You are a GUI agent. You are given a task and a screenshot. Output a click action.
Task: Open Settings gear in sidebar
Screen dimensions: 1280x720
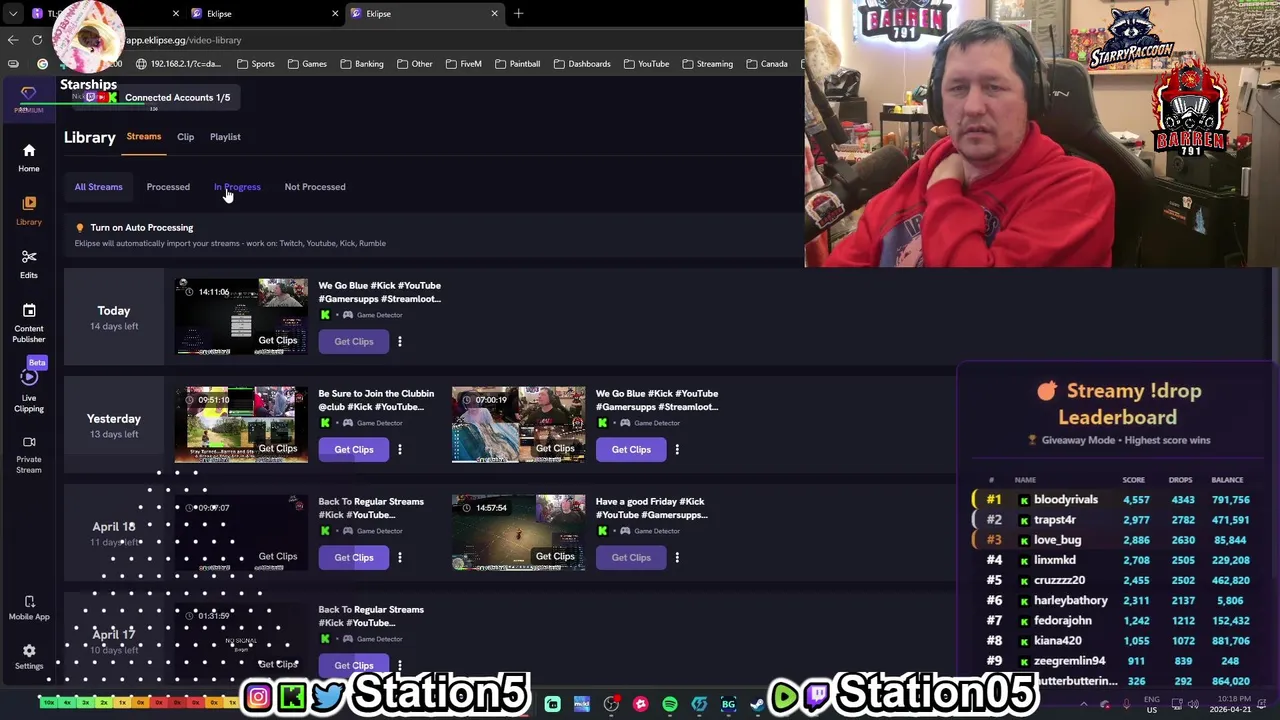(x=29, y=657)
